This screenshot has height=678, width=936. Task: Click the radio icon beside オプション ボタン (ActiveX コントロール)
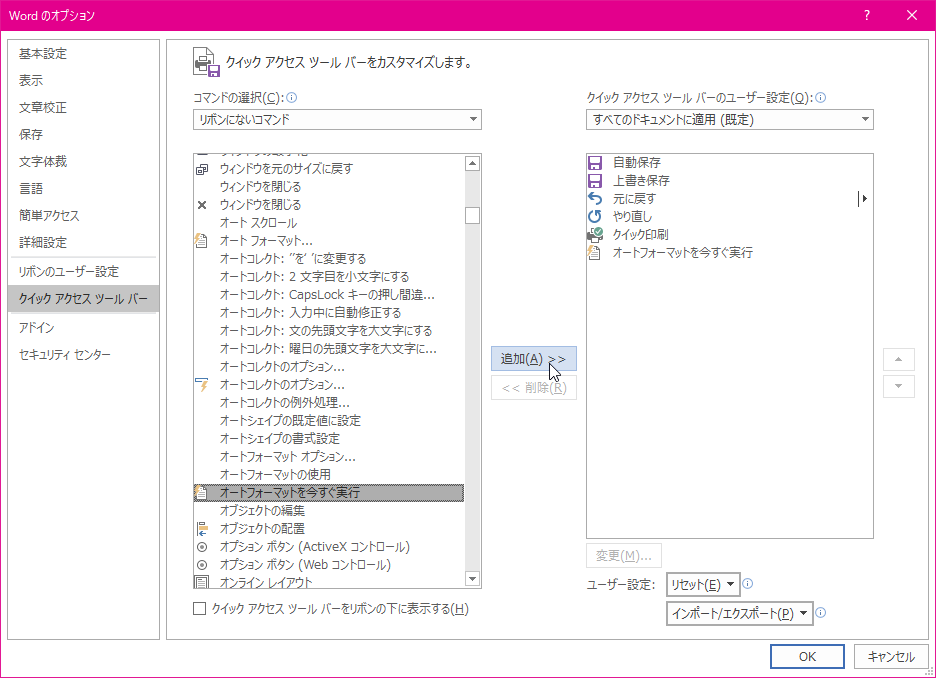point(202,547)
